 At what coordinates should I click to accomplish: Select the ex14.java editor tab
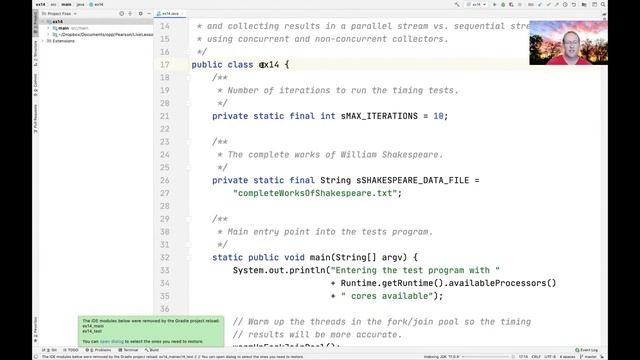(x=171, y=13)
